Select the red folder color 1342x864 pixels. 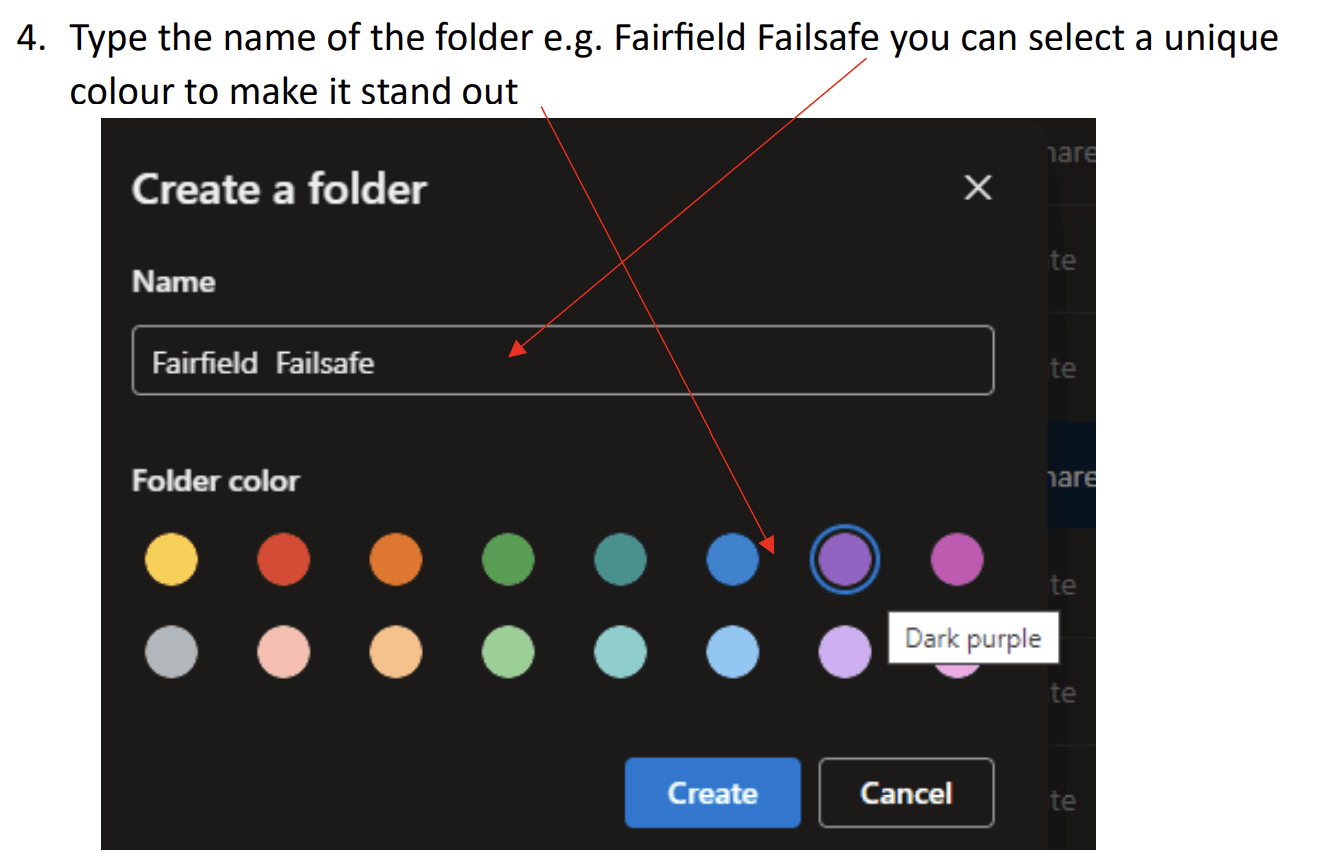(x=284, y=558)
